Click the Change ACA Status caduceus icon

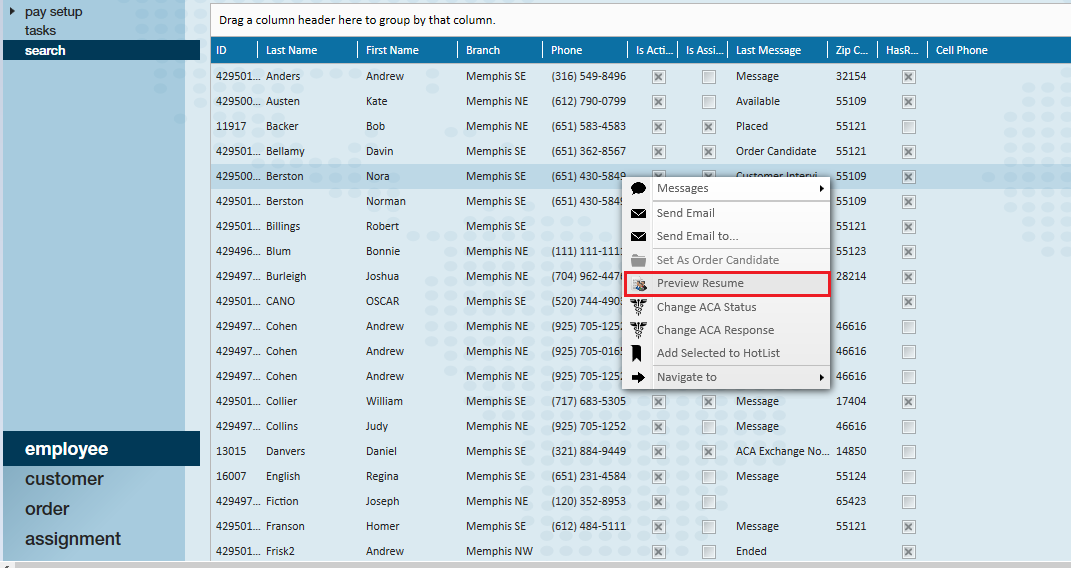[x=639, y=307]
